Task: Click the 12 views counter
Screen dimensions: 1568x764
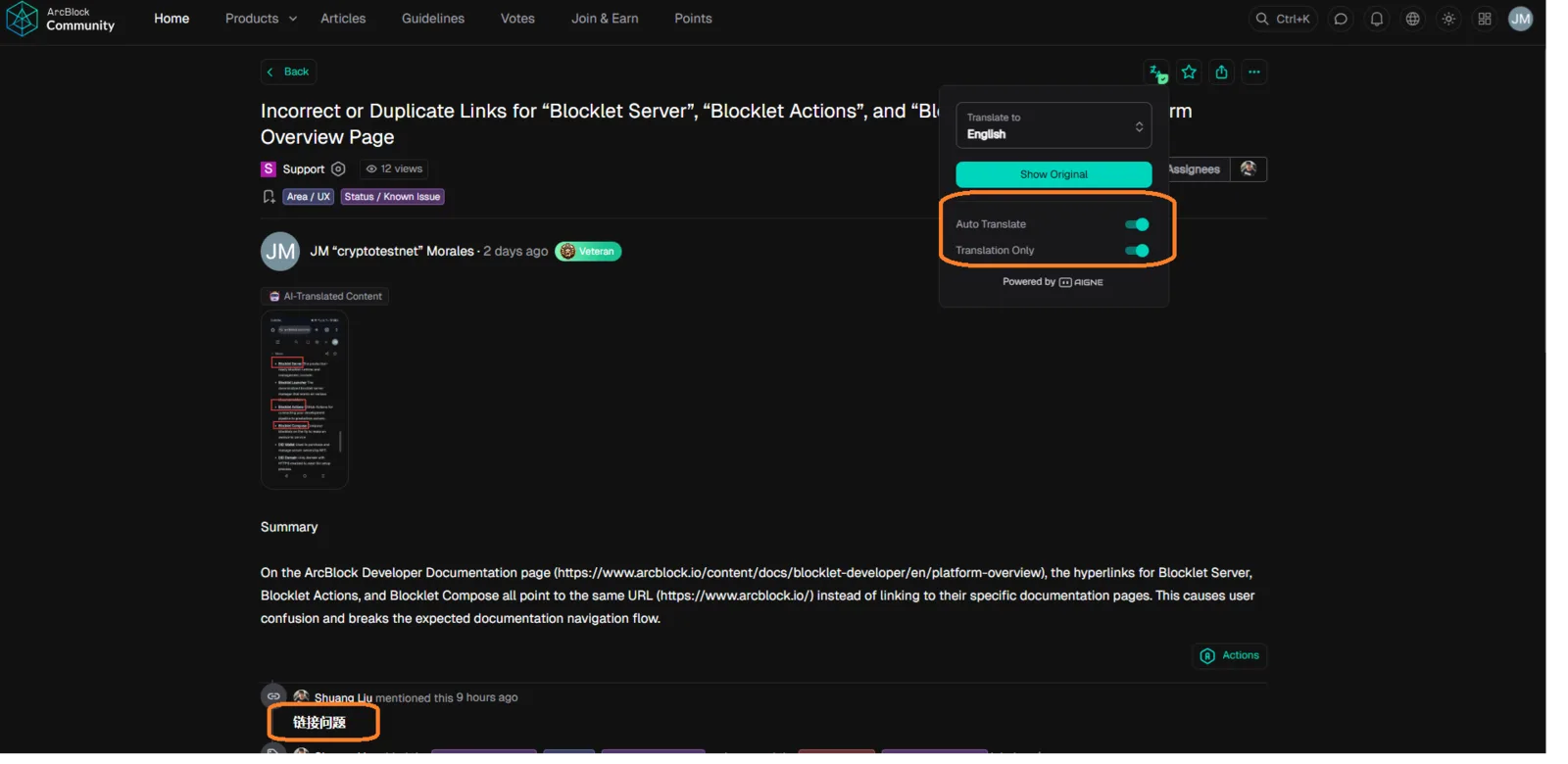Action: click(x=394, y=169)
